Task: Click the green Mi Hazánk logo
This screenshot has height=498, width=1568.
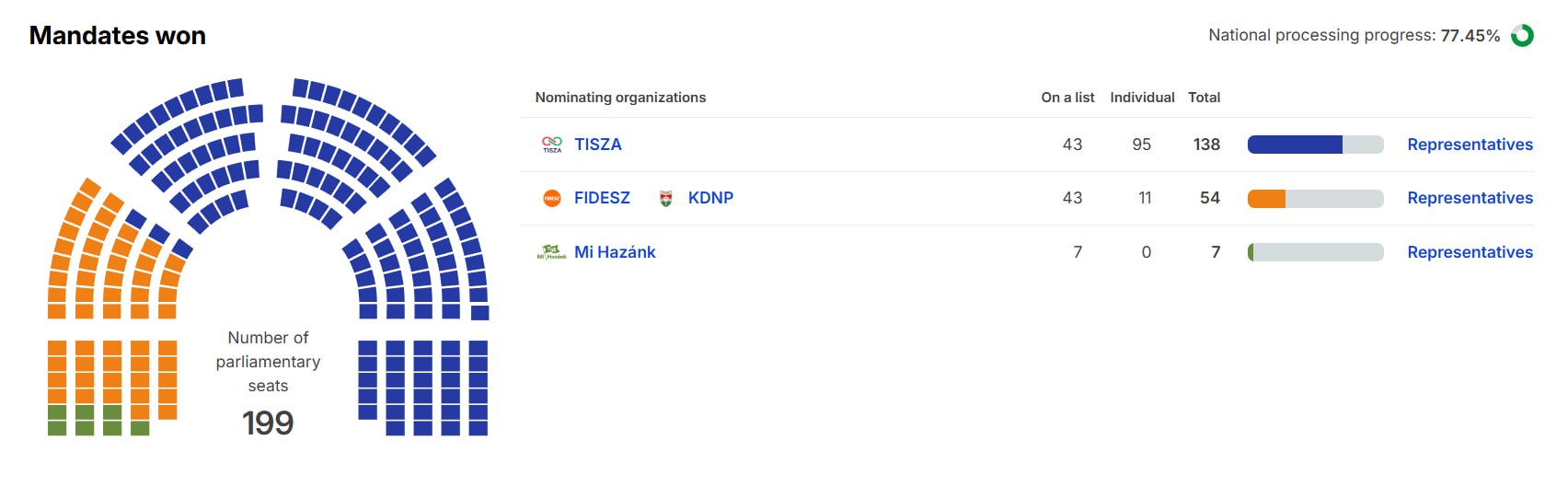Action: tap(552, 251)
